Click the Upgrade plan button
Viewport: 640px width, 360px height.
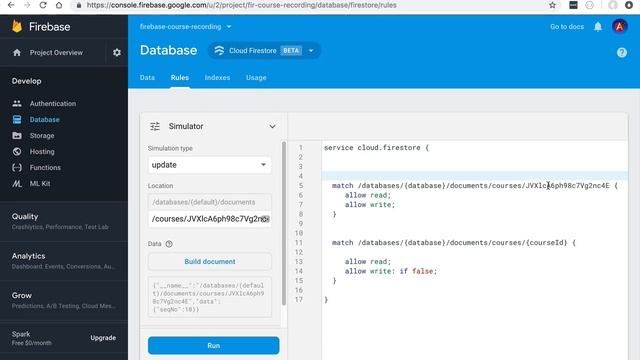coord(103,338)
